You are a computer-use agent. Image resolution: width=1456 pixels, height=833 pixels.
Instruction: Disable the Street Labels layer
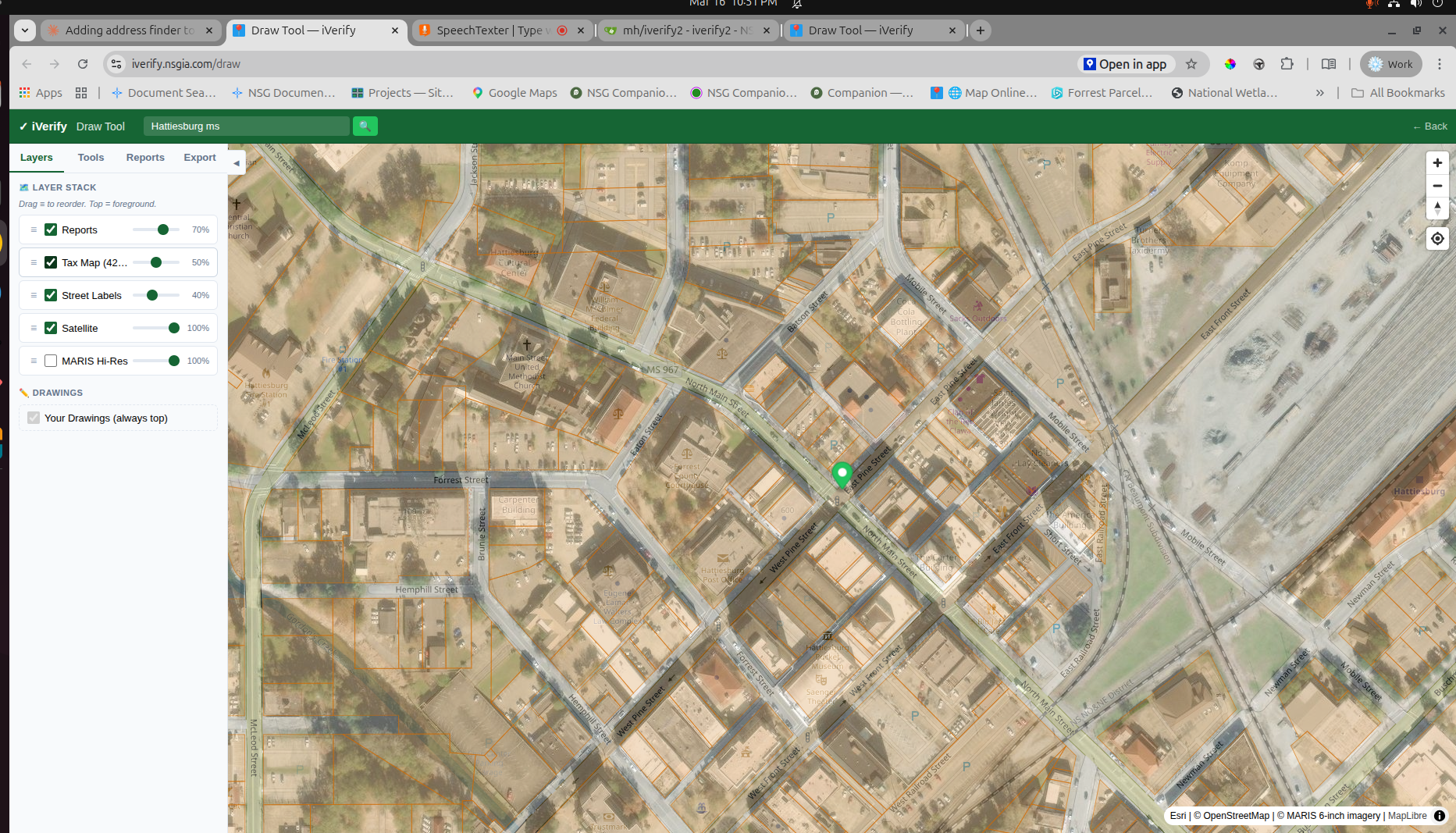[x=51, y=295]
